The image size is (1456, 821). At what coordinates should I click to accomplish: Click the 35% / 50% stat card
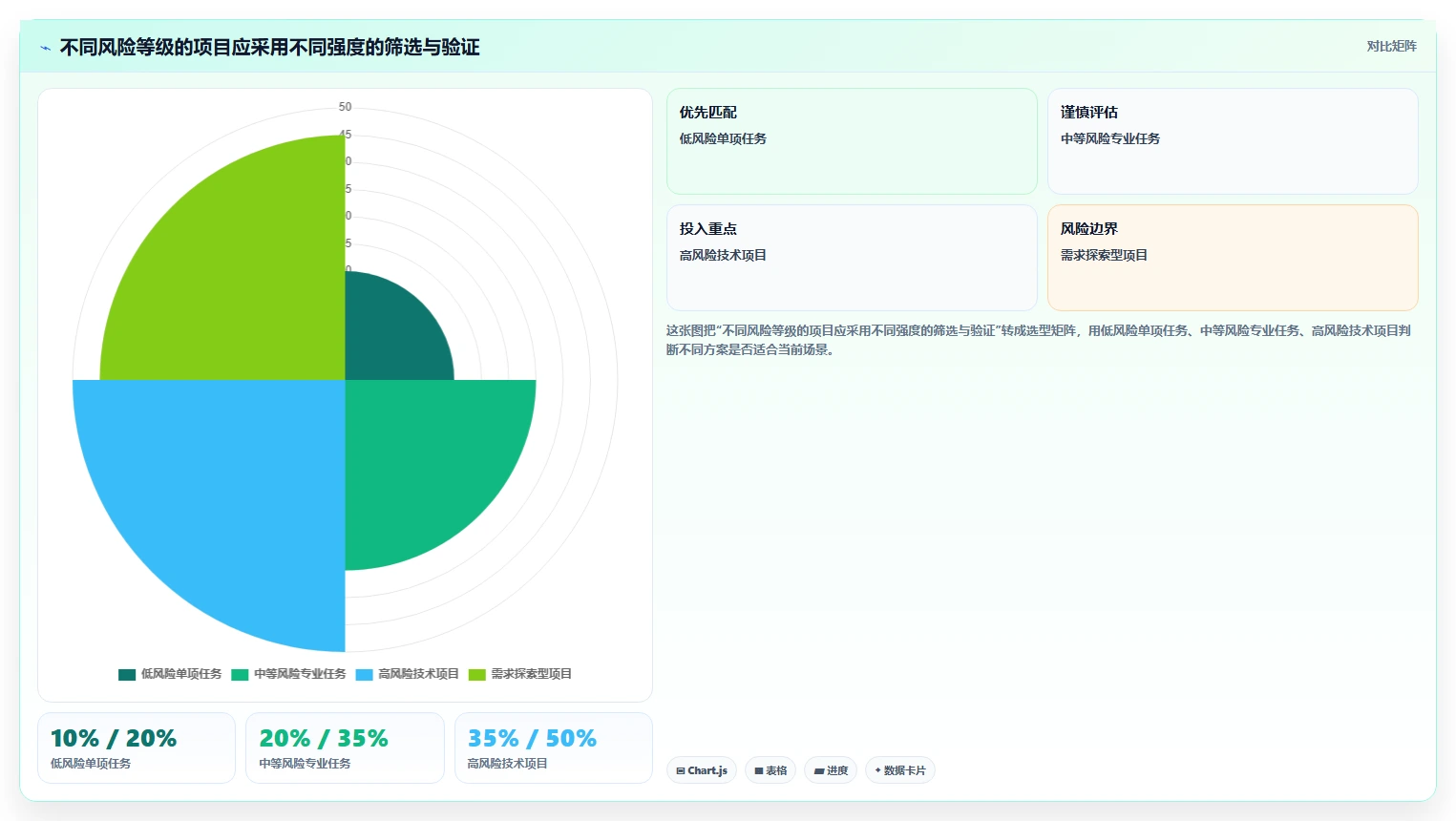point(554,748)
